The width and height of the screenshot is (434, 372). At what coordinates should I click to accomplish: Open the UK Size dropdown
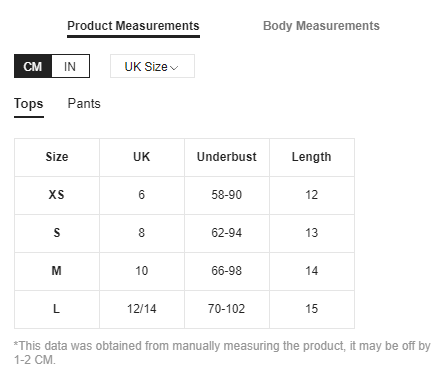pos(152,66)
